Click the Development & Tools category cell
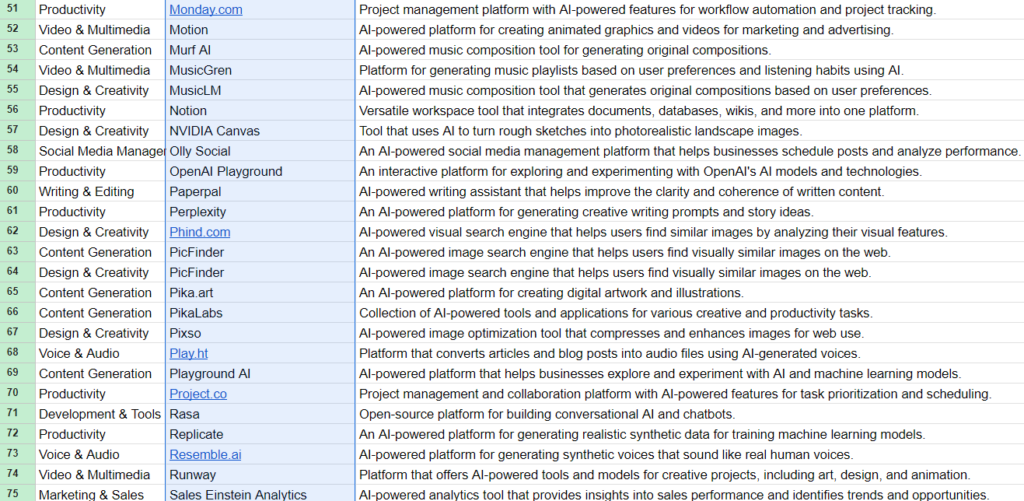1024x501 pixels. tap(100, 415)
